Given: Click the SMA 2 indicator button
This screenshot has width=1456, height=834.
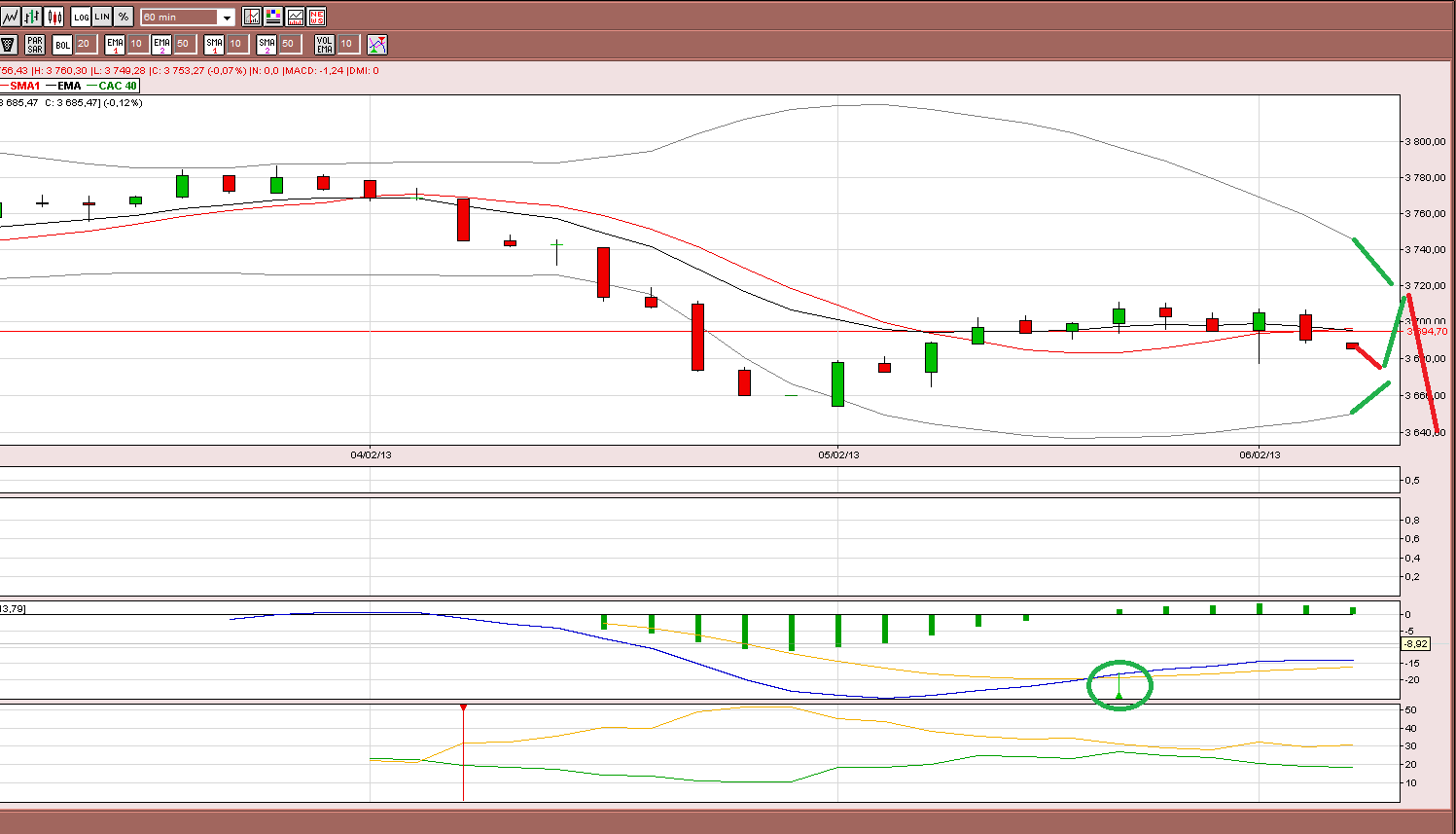Looking at the screenshot, I should point(266,44).
